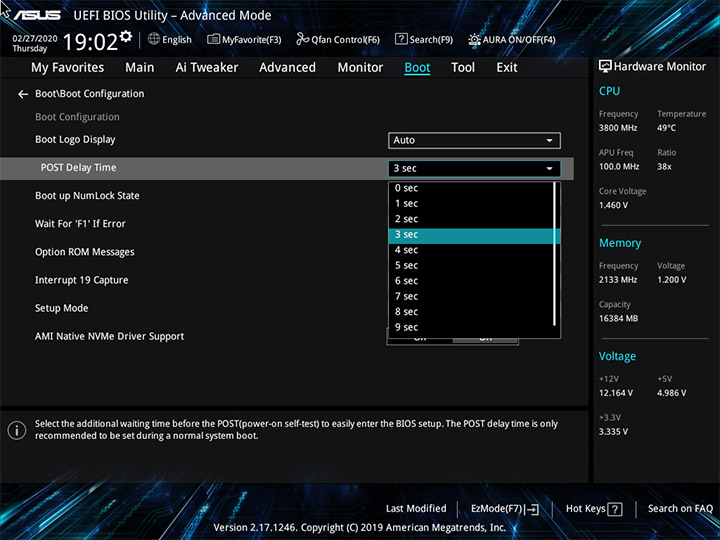Choose 4 sec in the list
Image resolution: width=720 pixels, height=540 pixels.
(x=472, y=250)
